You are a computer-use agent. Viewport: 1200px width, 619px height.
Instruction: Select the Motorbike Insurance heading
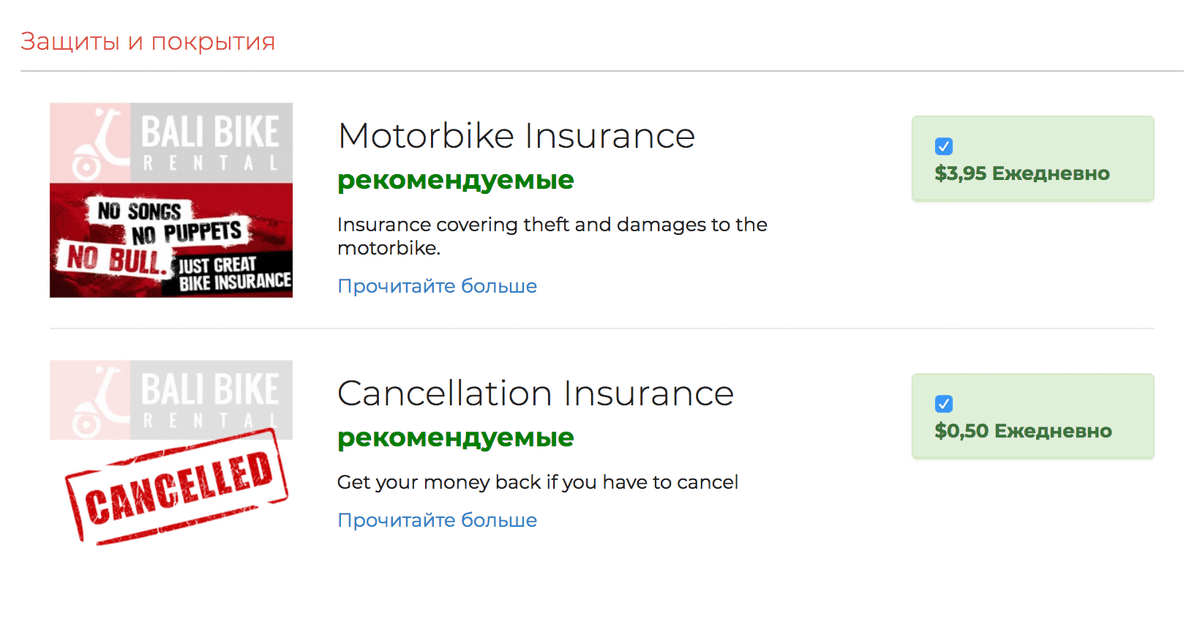516,135
